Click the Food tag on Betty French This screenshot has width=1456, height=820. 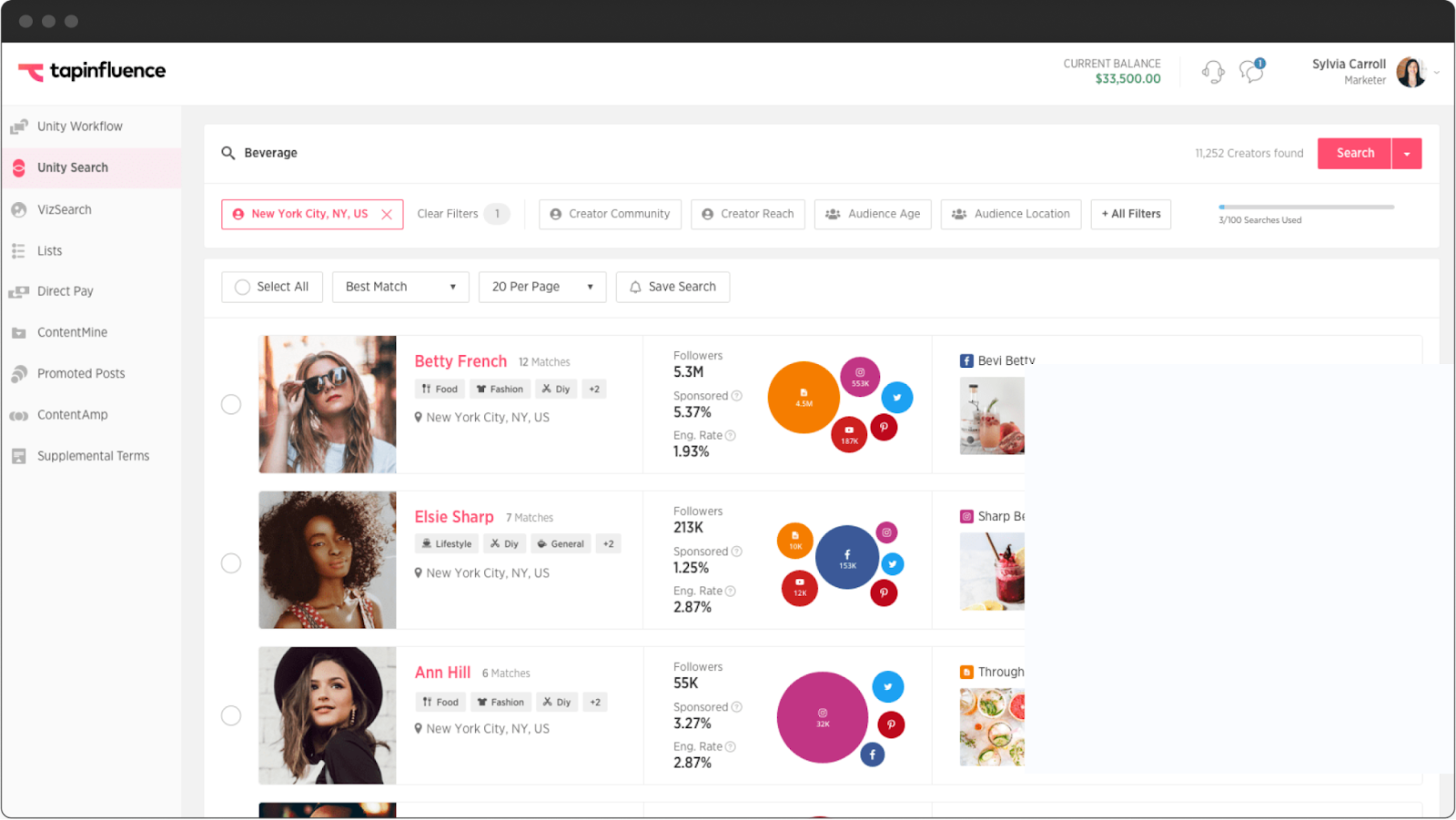(440, 389)
